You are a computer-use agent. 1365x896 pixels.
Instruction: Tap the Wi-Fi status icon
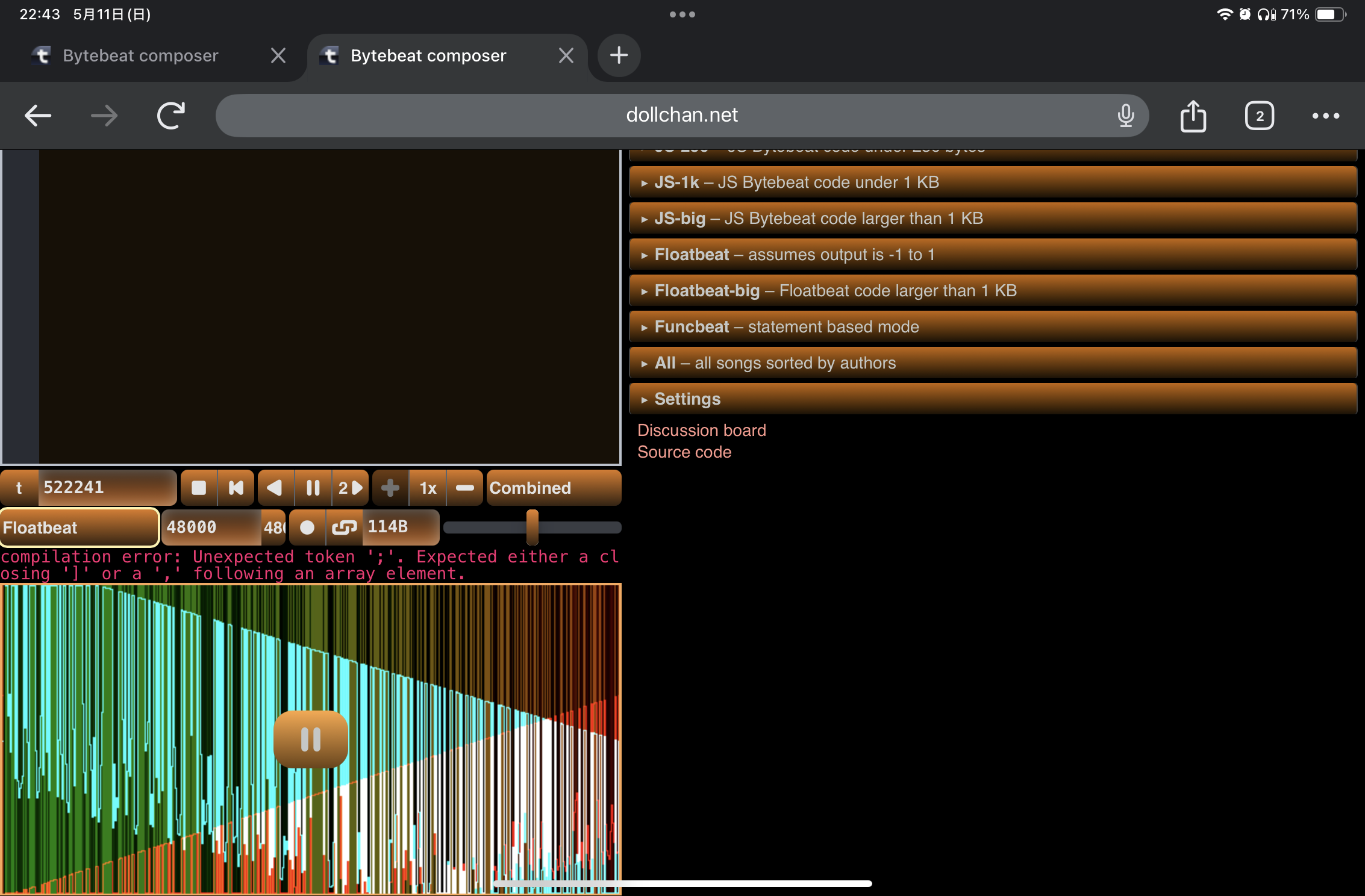click(x=1224, y=14)
